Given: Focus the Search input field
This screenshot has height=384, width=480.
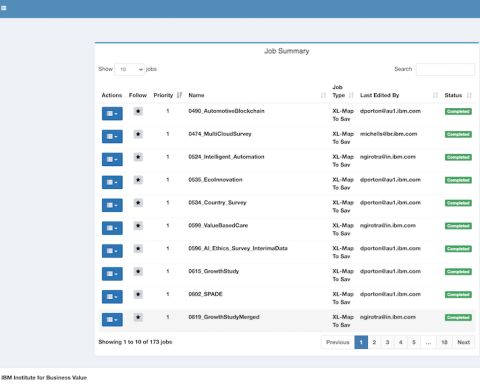Looking at the screenshot, I should pos(445,69).
